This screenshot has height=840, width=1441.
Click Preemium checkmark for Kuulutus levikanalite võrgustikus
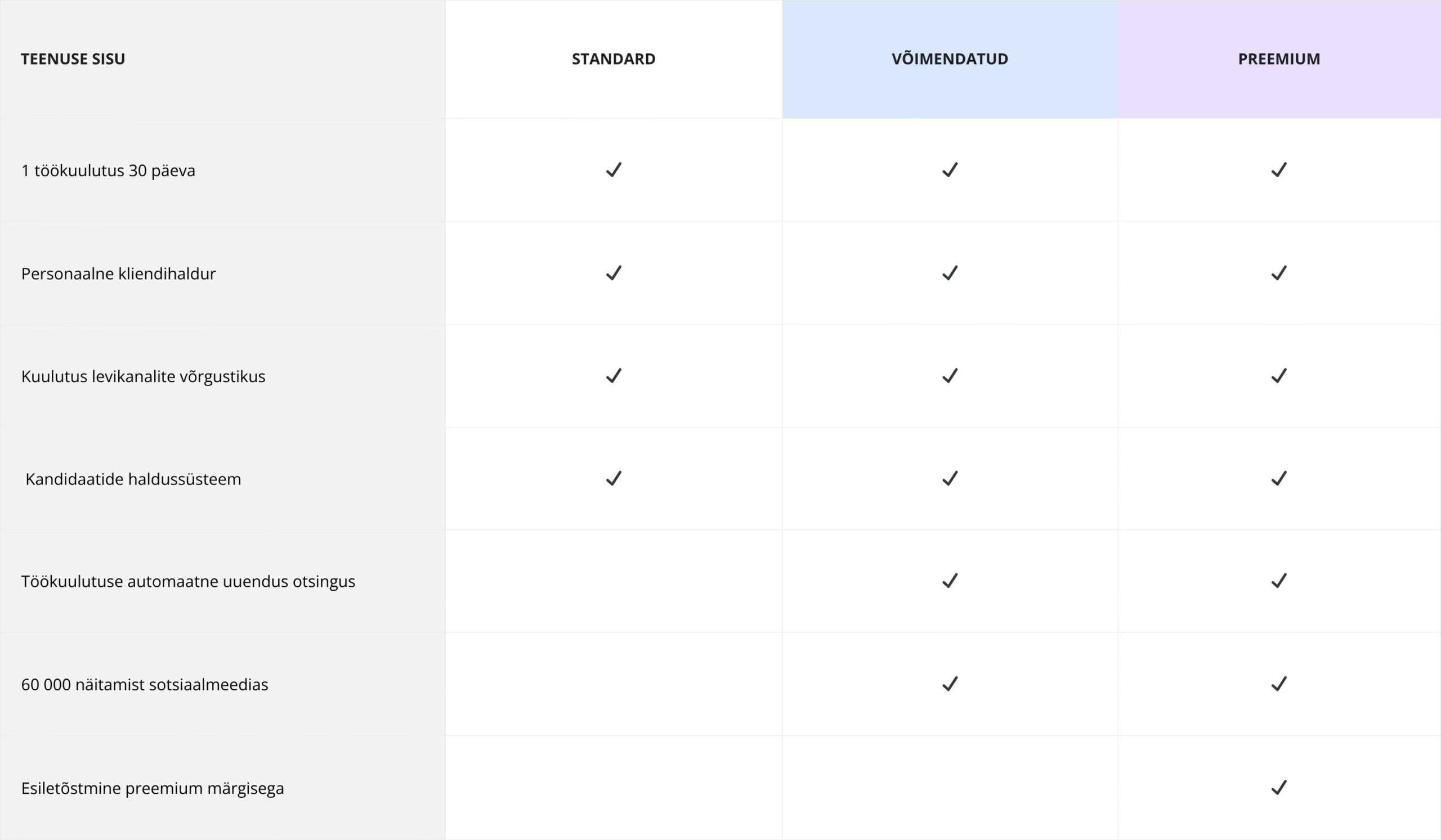[x=1279, y=376]
